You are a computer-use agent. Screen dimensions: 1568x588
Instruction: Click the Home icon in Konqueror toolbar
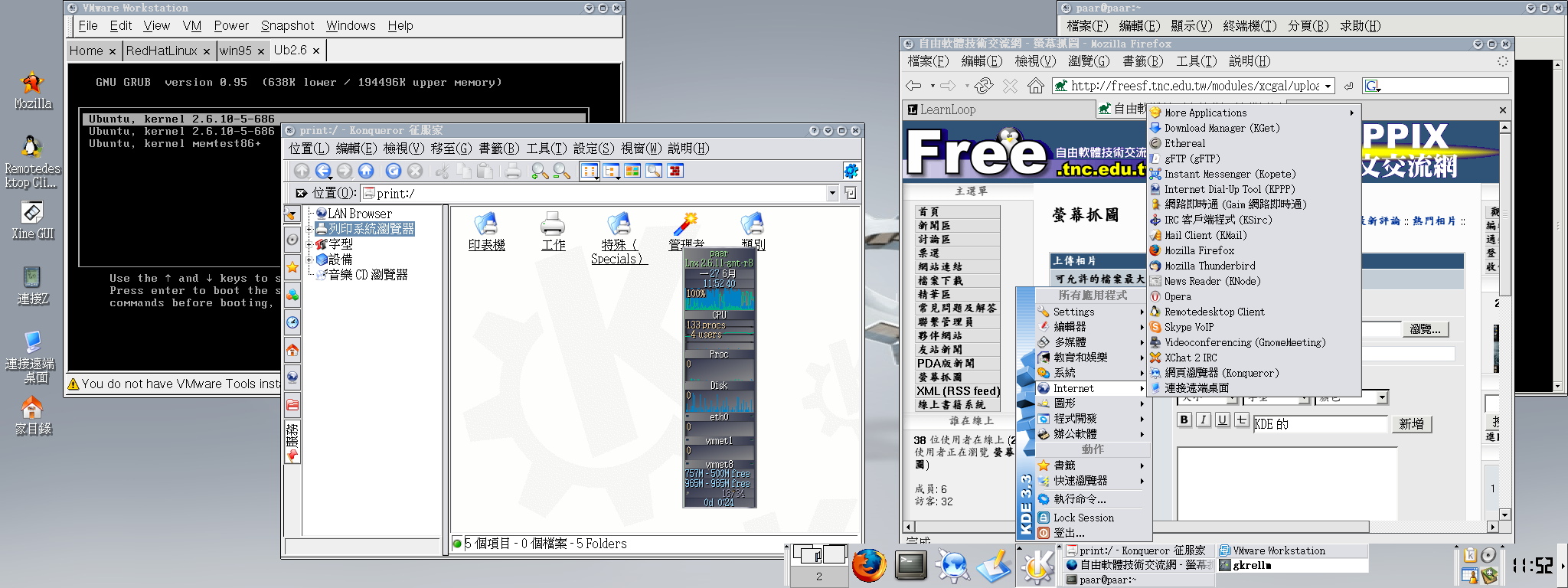click(366, 171)
